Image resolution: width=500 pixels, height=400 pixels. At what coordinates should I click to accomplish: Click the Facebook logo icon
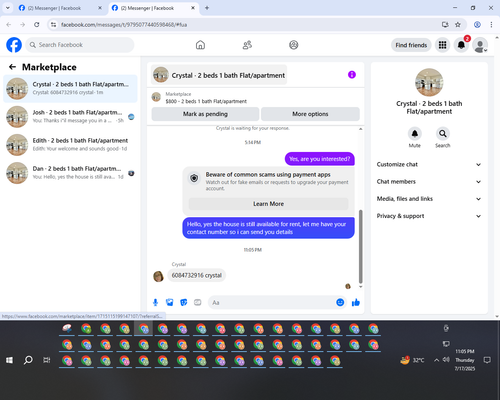(14, 45)
